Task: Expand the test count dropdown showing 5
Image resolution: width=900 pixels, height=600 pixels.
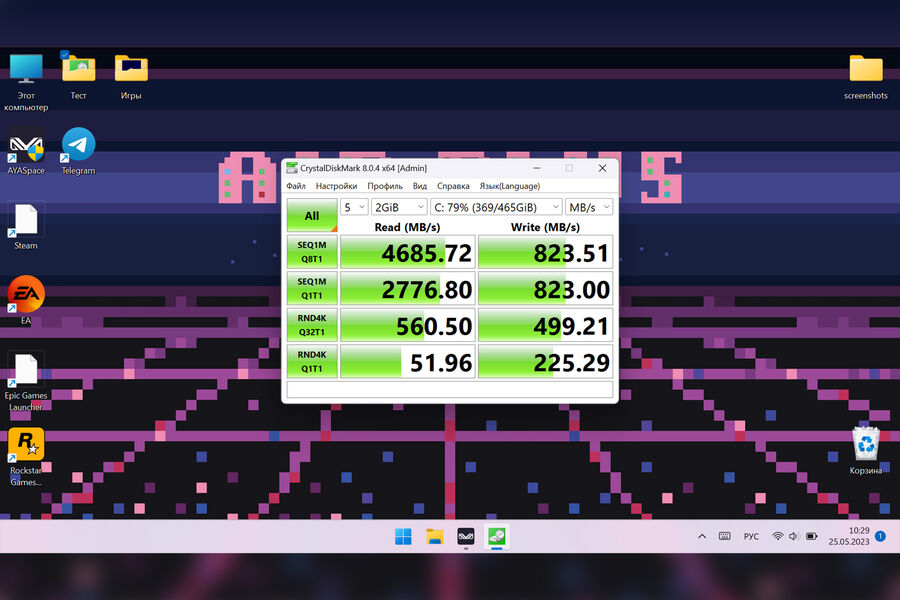Action: (x=354, y=207)
